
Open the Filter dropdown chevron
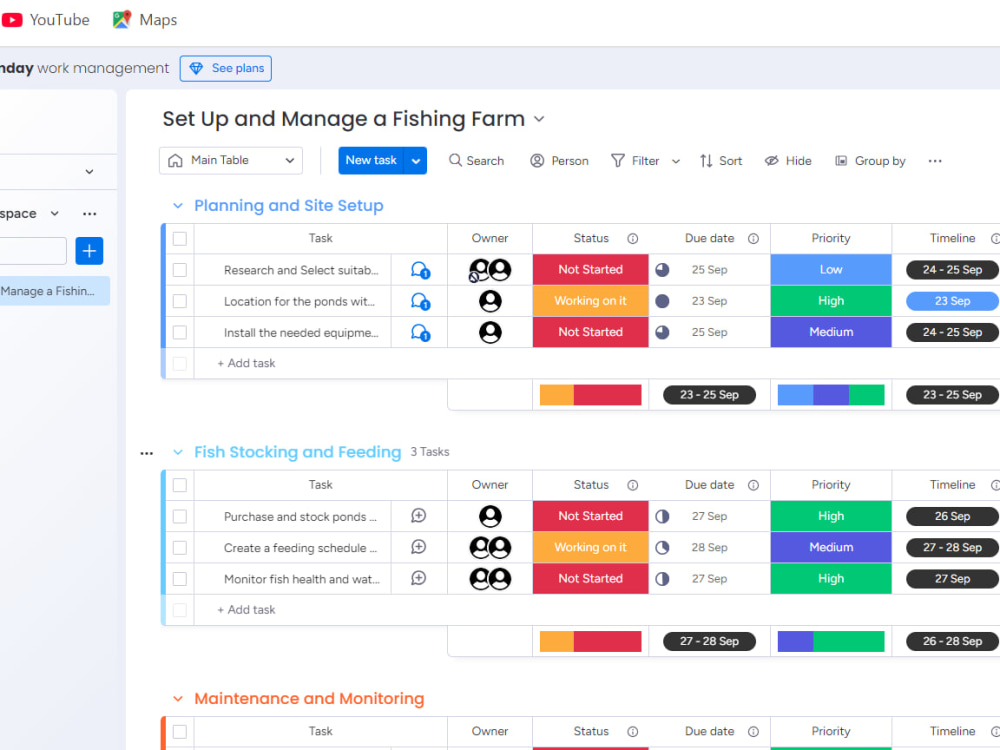676,161
